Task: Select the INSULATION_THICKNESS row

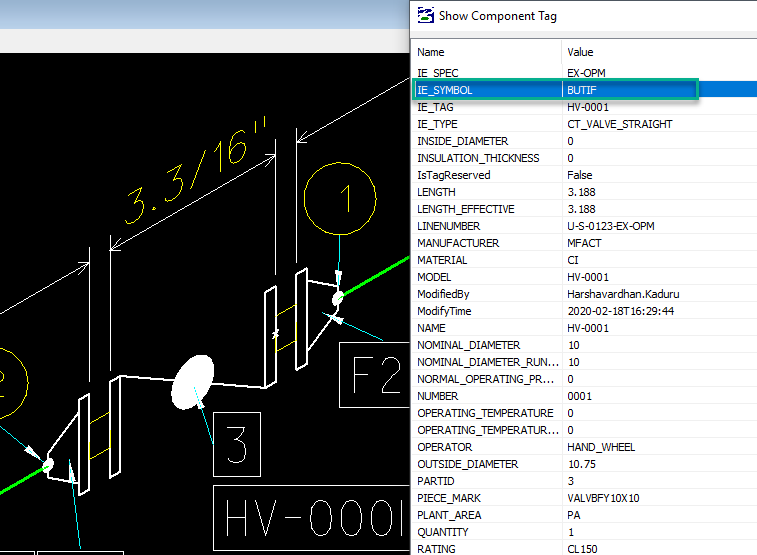Action: tap(584, 158)
